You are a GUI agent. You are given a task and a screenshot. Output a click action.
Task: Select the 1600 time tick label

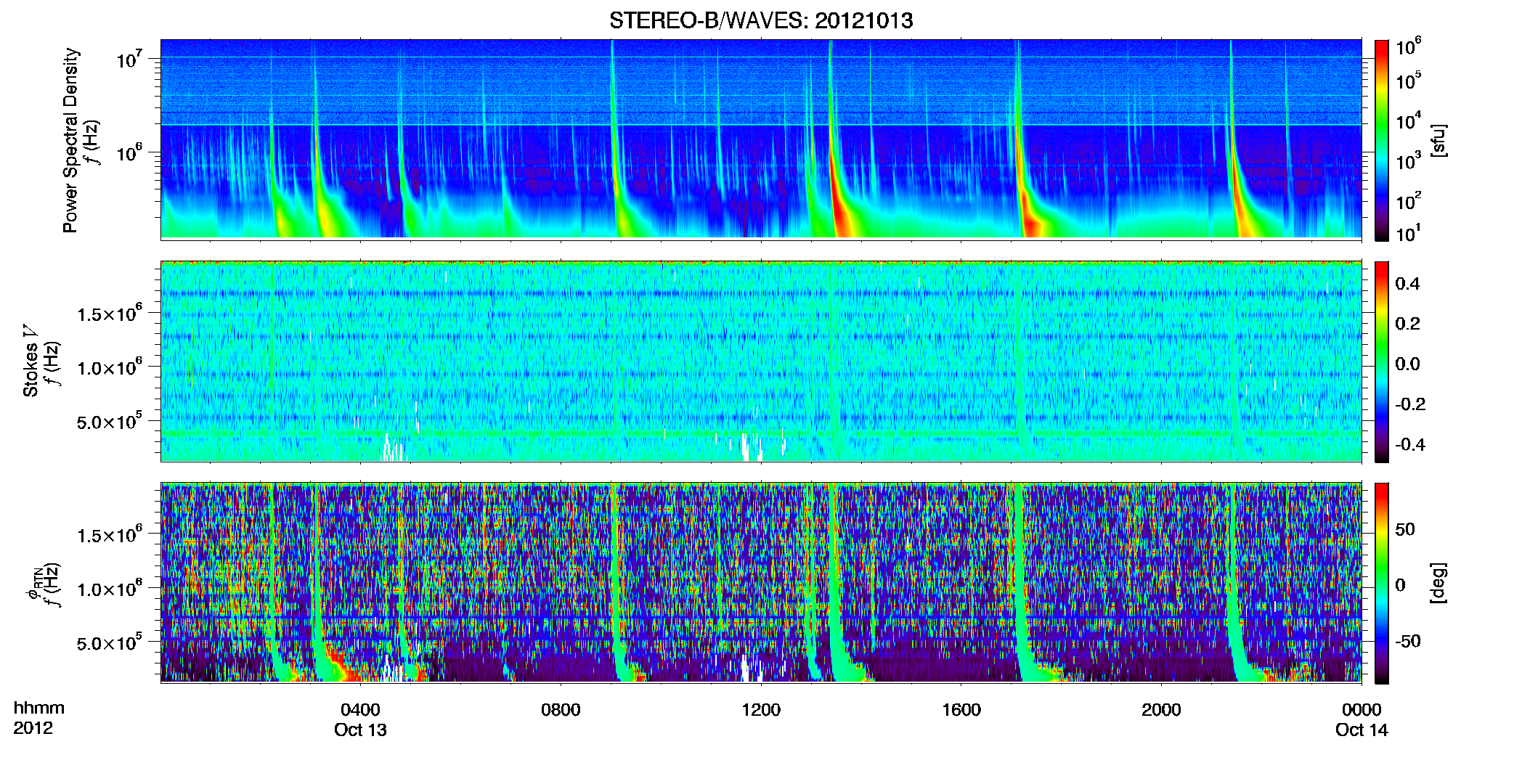tap(961, 709)
